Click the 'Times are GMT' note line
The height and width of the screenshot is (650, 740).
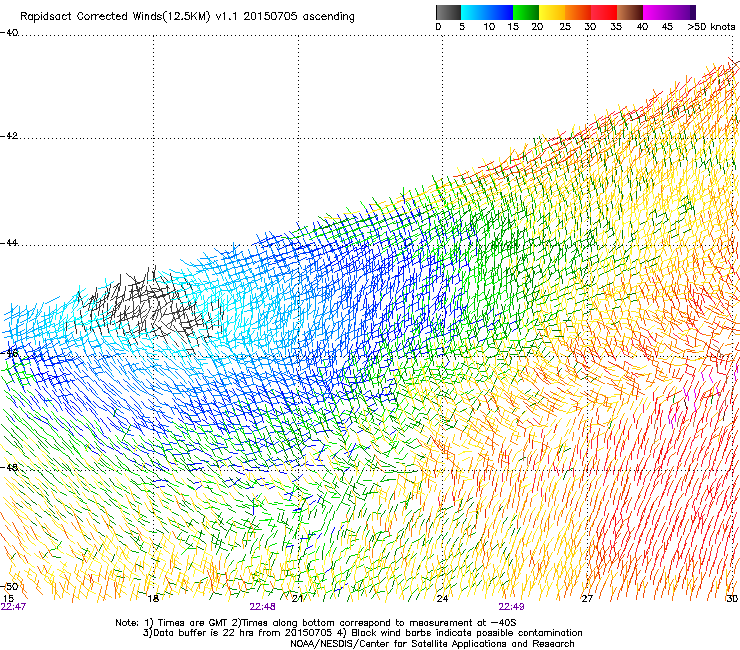tap(316, 623)
